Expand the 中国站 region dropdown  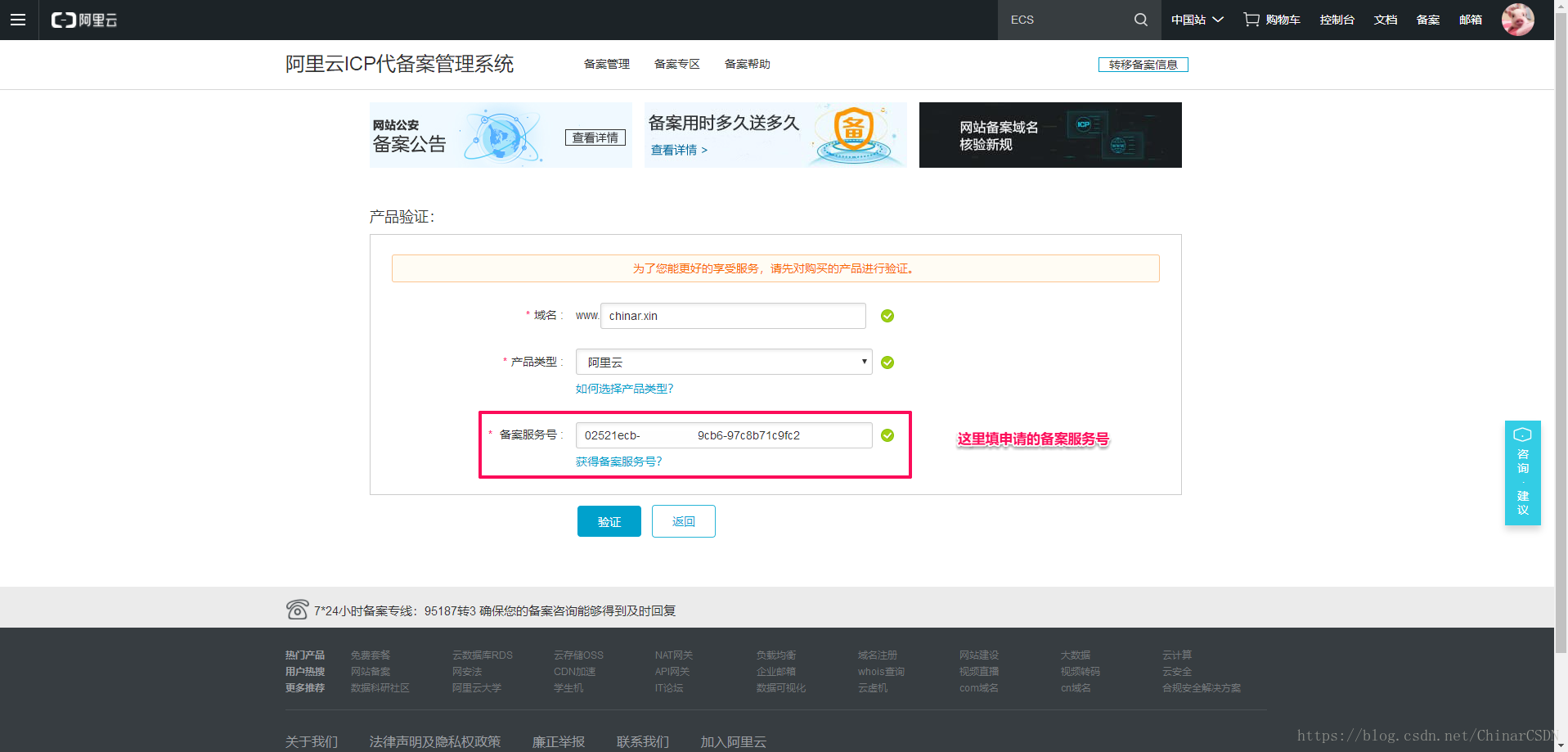(1197, 20)
